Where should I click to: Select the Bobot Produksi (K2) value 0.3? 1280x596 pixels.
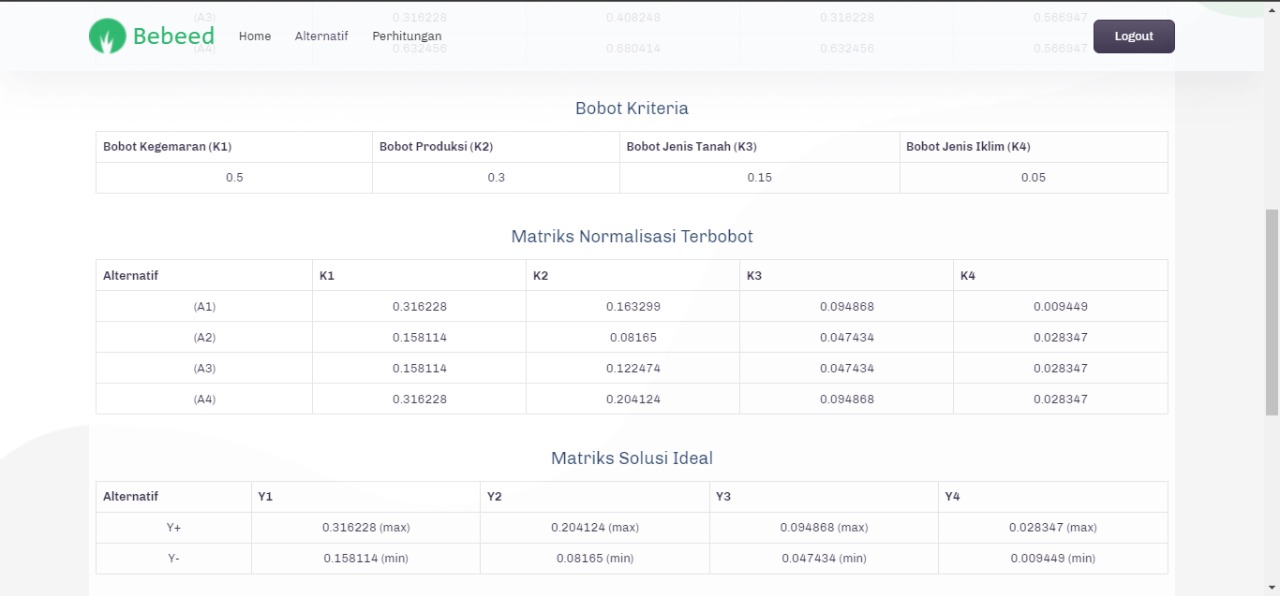495,177
